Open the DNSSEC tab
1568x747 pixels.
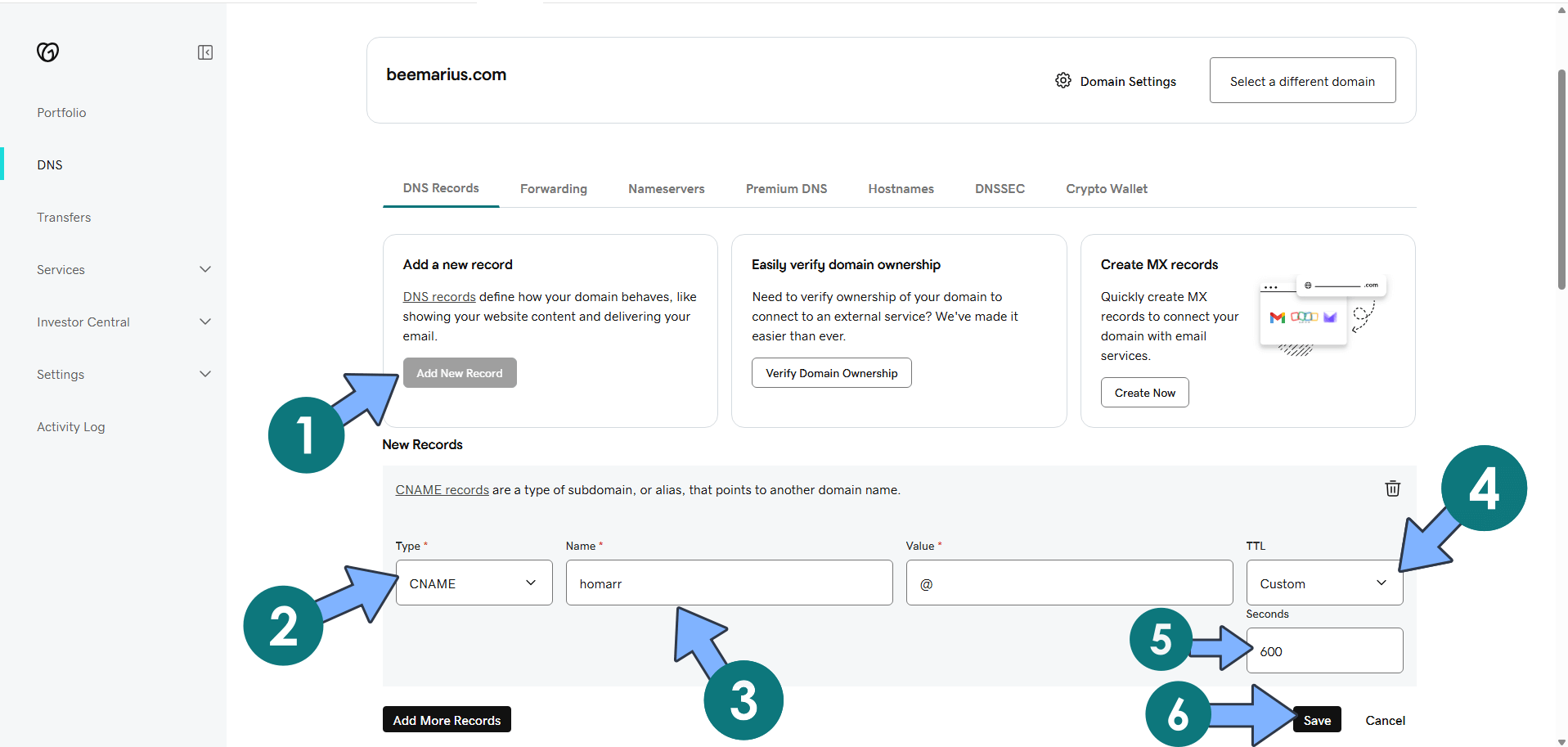pos(1000,188)
